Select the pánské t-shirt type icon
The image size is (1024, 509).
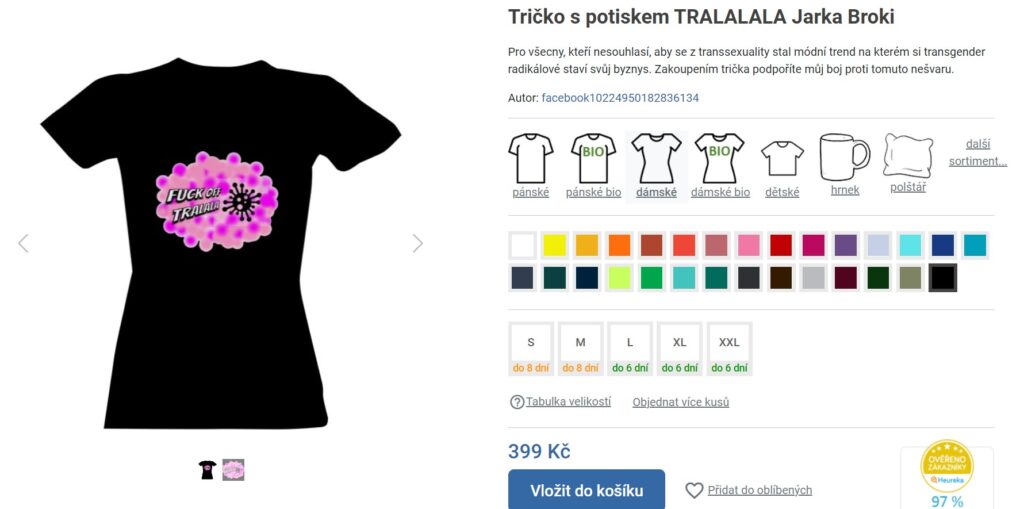(x=530, y=158)
